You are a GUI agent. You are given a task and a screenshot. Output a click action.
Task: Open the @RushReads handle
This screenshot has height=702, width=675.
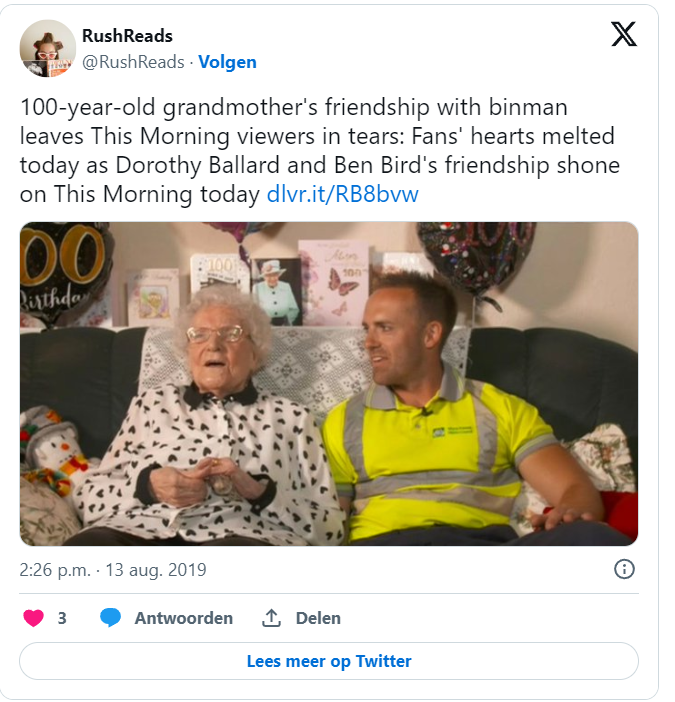pos(133,62)
